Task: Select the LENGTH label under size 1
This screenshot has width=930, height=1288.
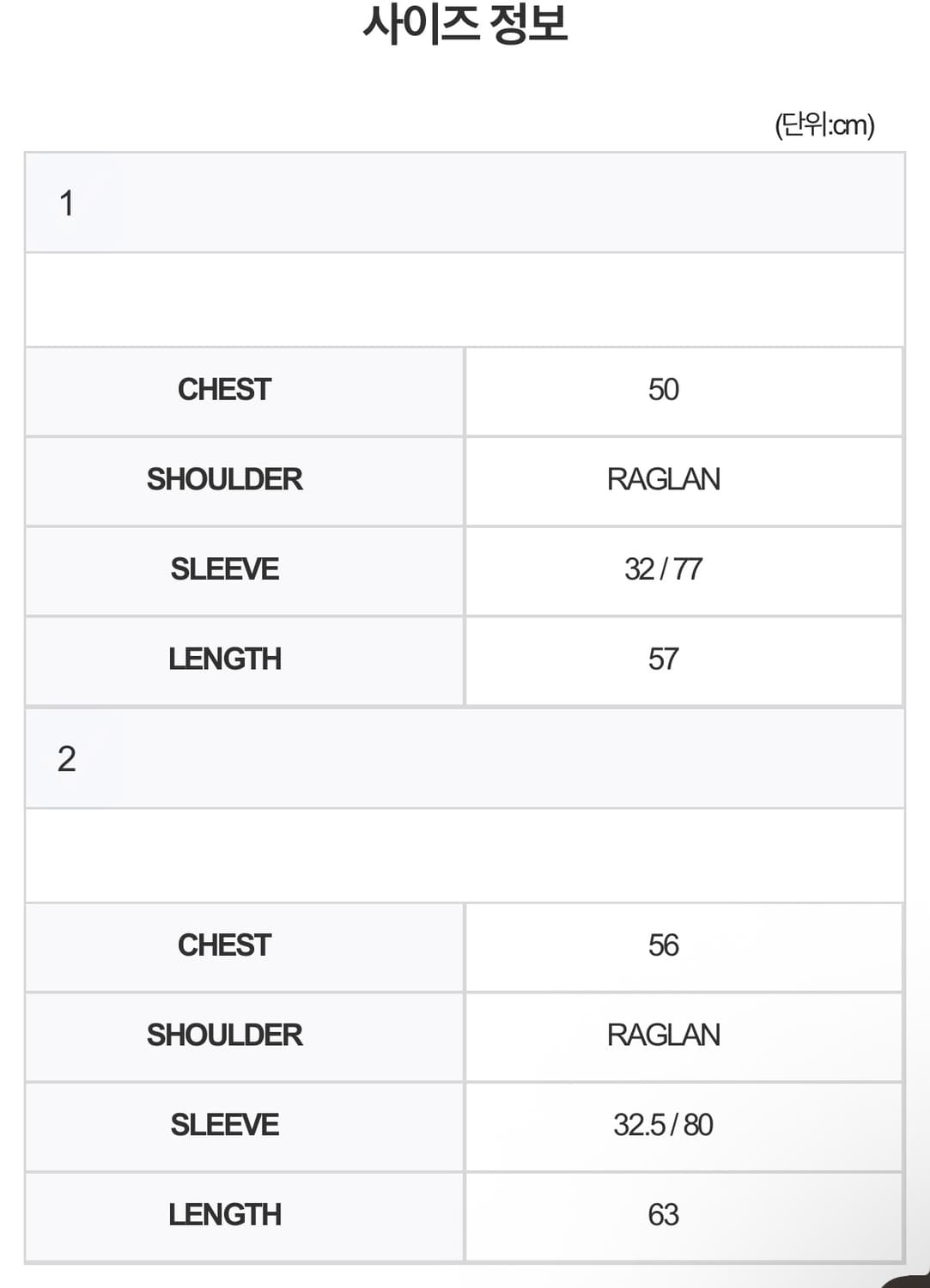Action: click(225, 659)
